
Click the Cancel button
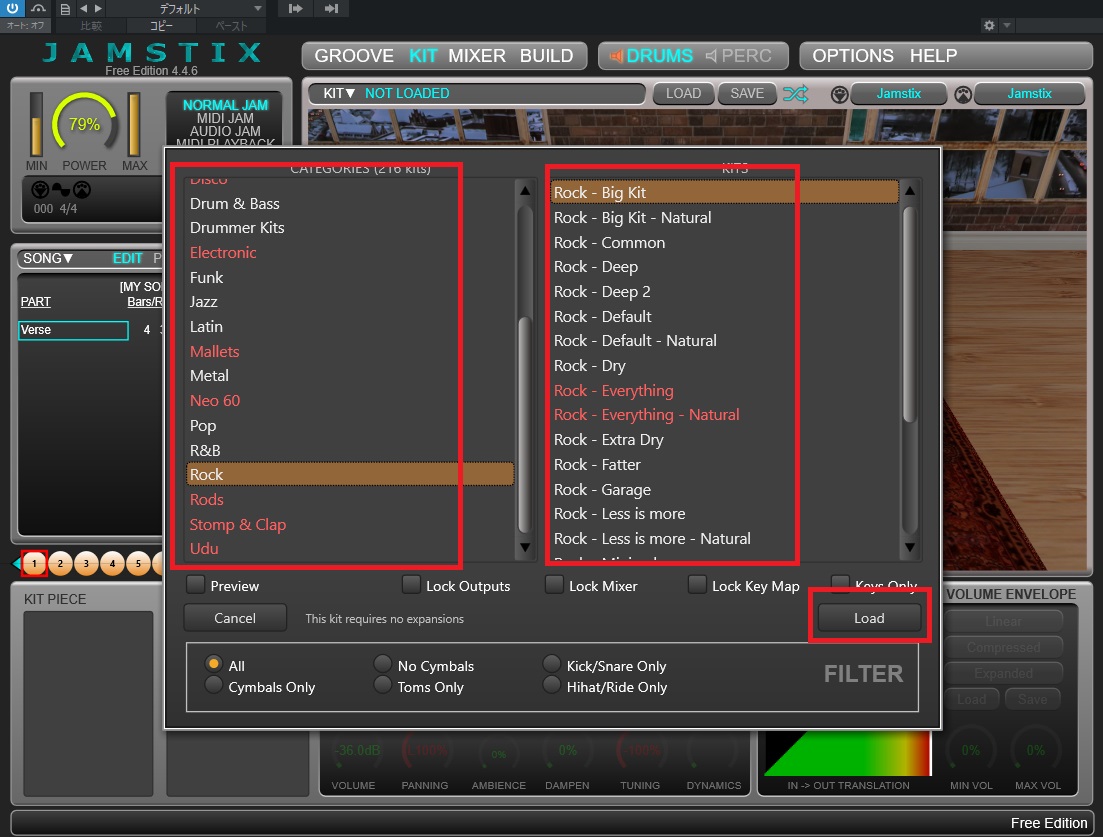tap(235, 618)
